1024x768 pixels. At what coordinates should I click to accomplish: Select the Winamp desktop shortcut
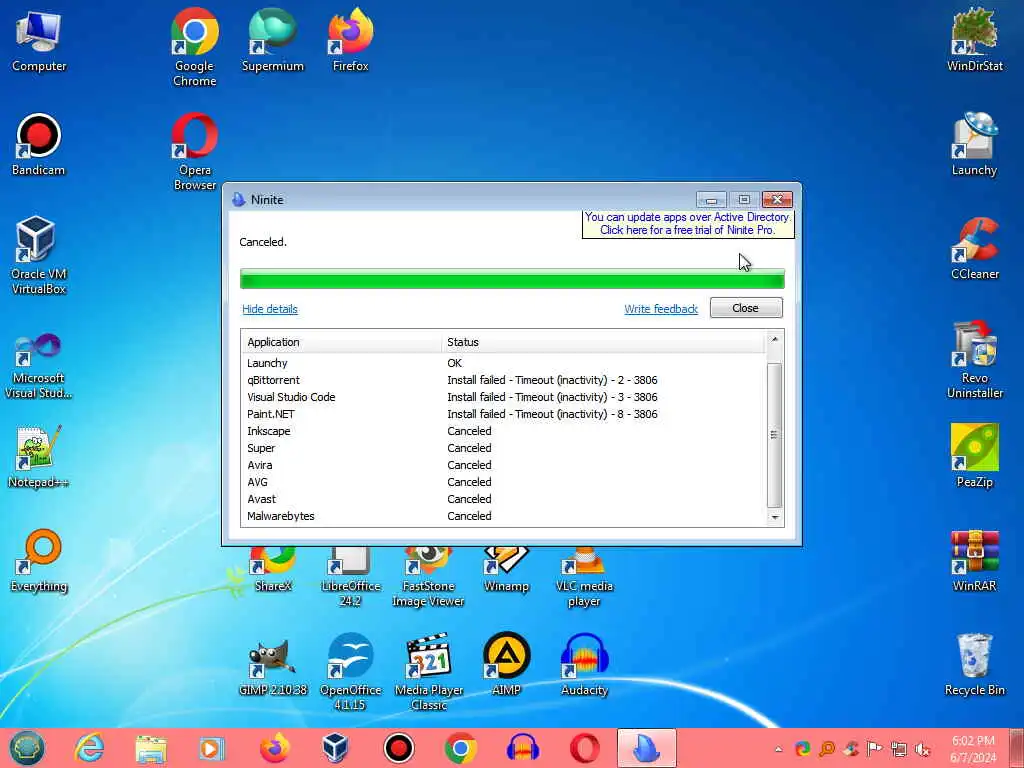point(506,569)
